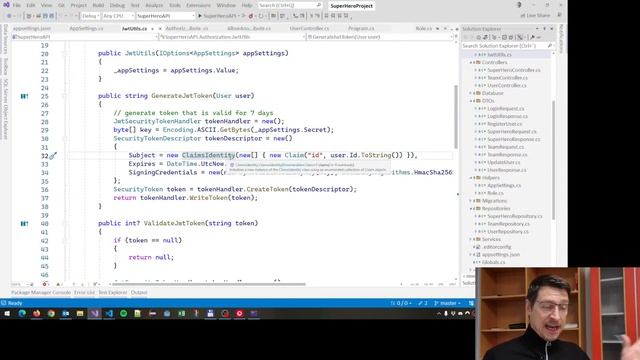Open the Package Manager Console tab
Image resolution: width=640 pixels, height=360 pixels.
41,293
